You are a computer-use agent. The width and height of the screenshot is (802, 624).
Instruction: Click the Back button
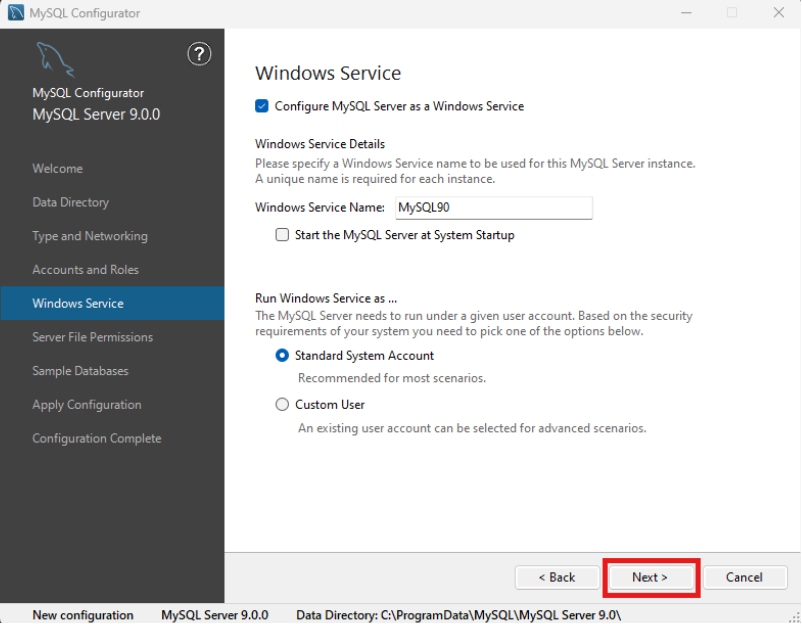point(557,577)
